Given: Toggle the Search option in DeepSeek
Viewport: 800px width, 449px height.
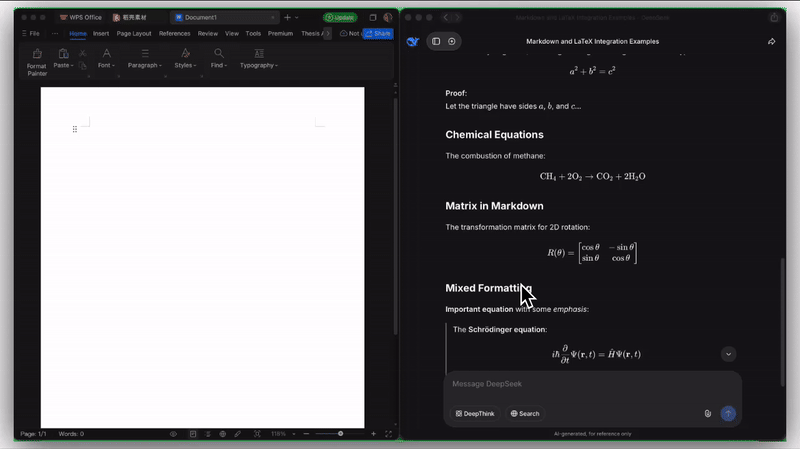Looking at the screenshot, I should 524,413.
